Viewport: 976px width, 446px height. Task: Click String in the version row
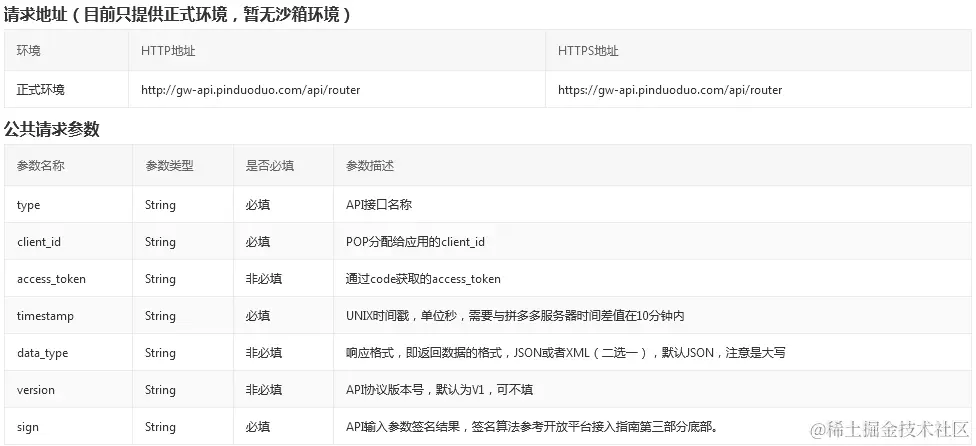coord(161,389)
